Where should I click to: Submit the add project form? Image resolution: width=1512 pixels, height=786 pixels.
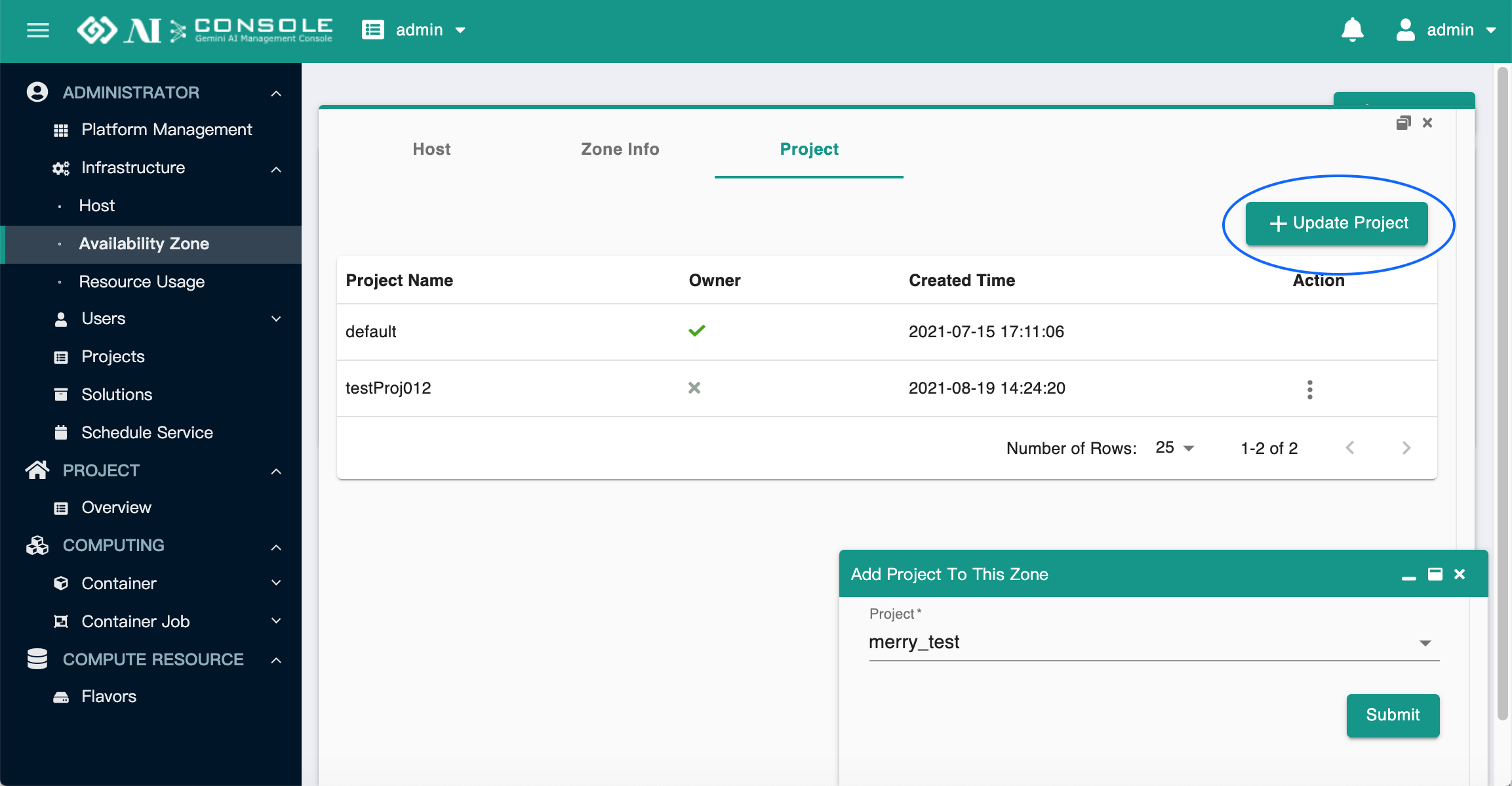[1393, 716]
